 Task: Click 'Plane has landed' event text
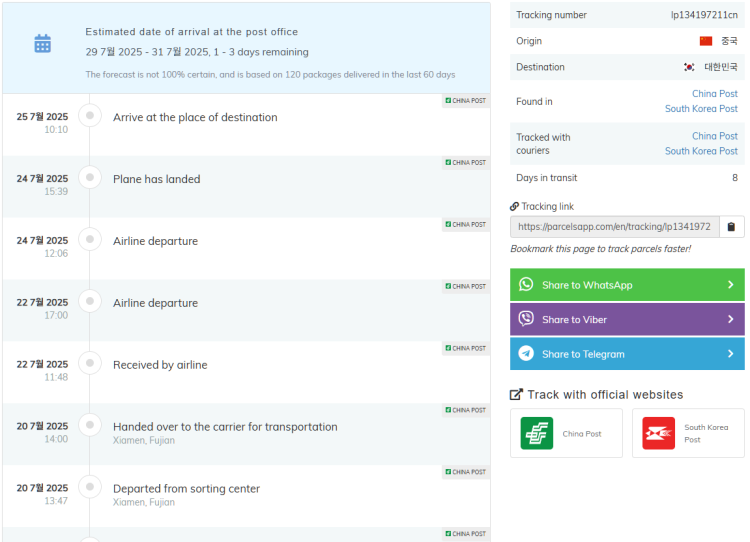pyautogui.click(x=156, y=179)
